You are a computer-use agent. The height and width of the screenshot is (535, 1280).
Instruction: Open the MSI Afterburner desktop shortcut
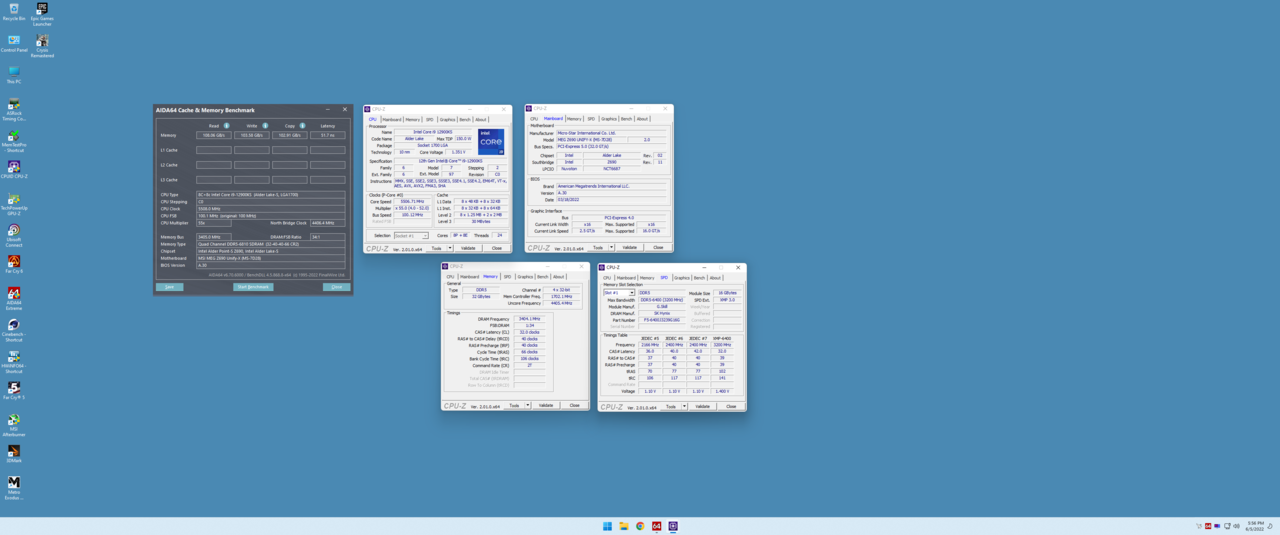tap(14, 421)
